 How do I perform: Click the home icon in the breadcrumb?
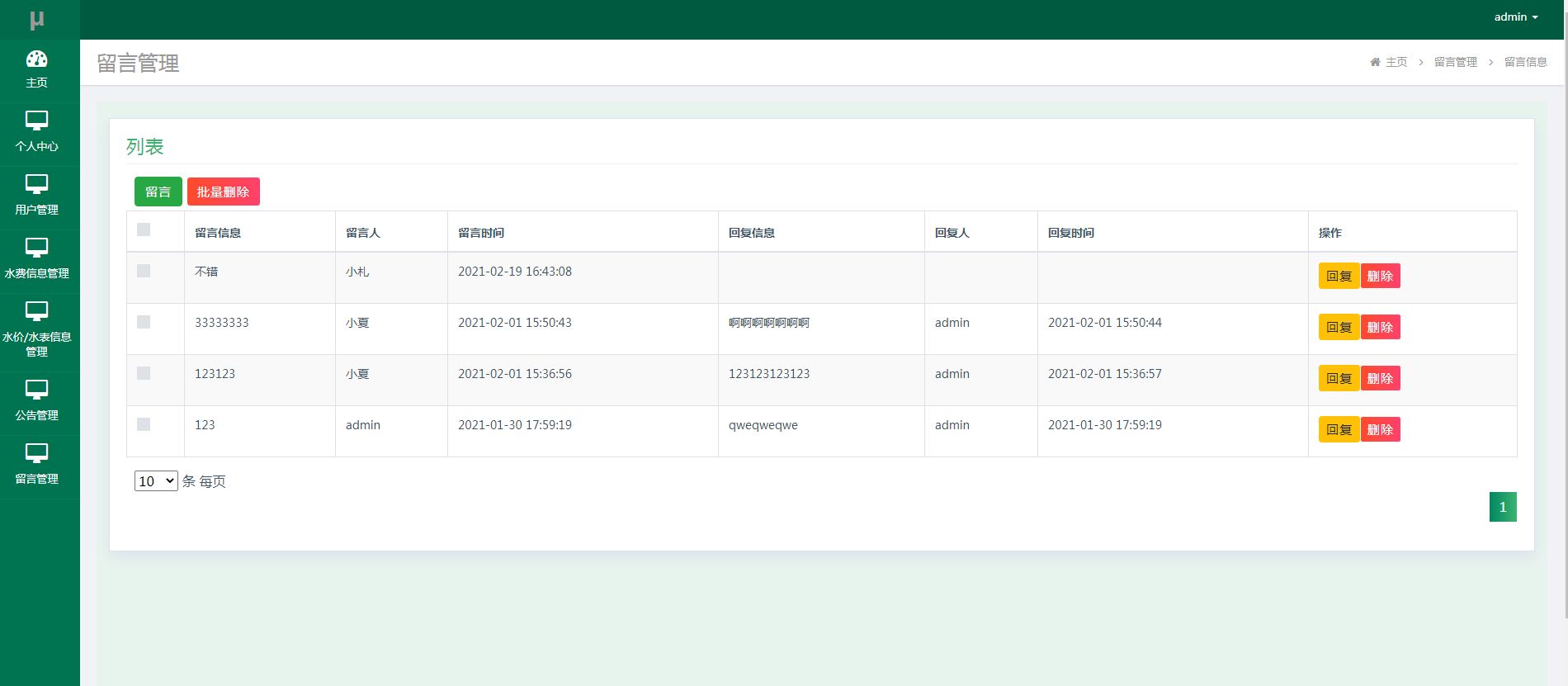pos(1375,62)
